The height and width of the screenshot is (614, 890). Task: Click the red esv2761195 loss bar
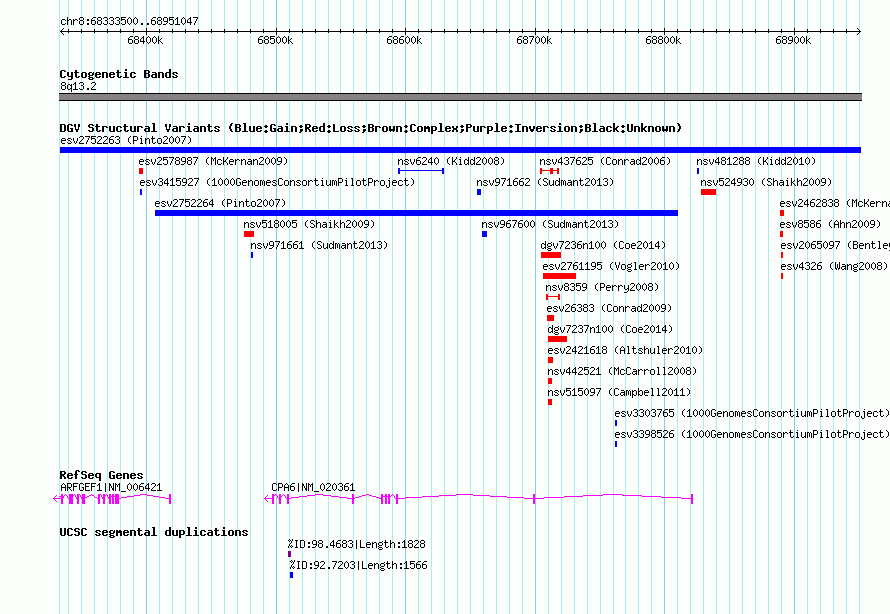tap(559, 276)
